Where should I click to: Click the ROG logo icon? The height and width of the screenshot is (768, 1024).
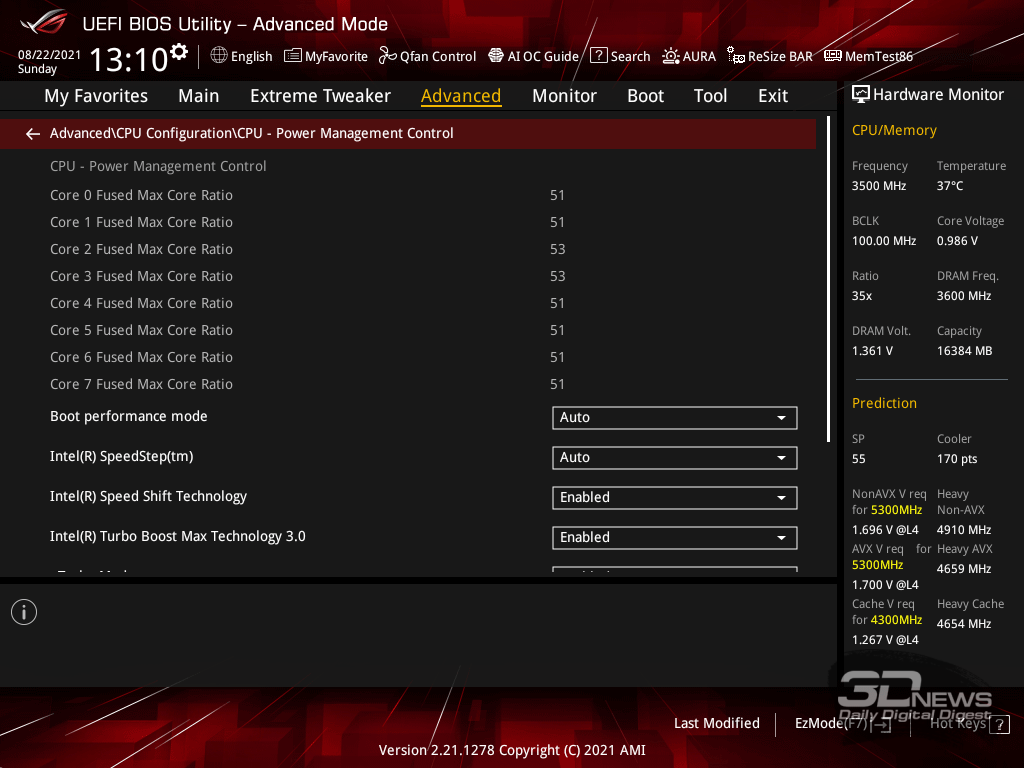coord(43,23)
